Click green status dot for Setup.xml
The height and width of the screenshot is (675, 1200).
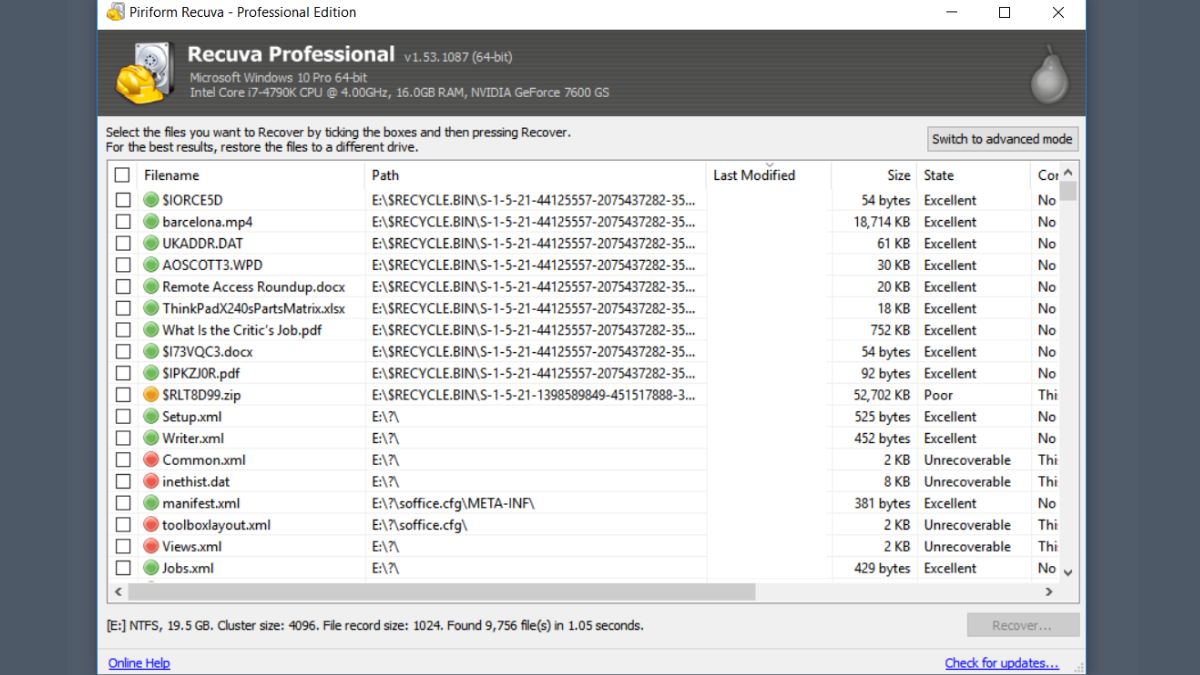(x=152, y=417)
